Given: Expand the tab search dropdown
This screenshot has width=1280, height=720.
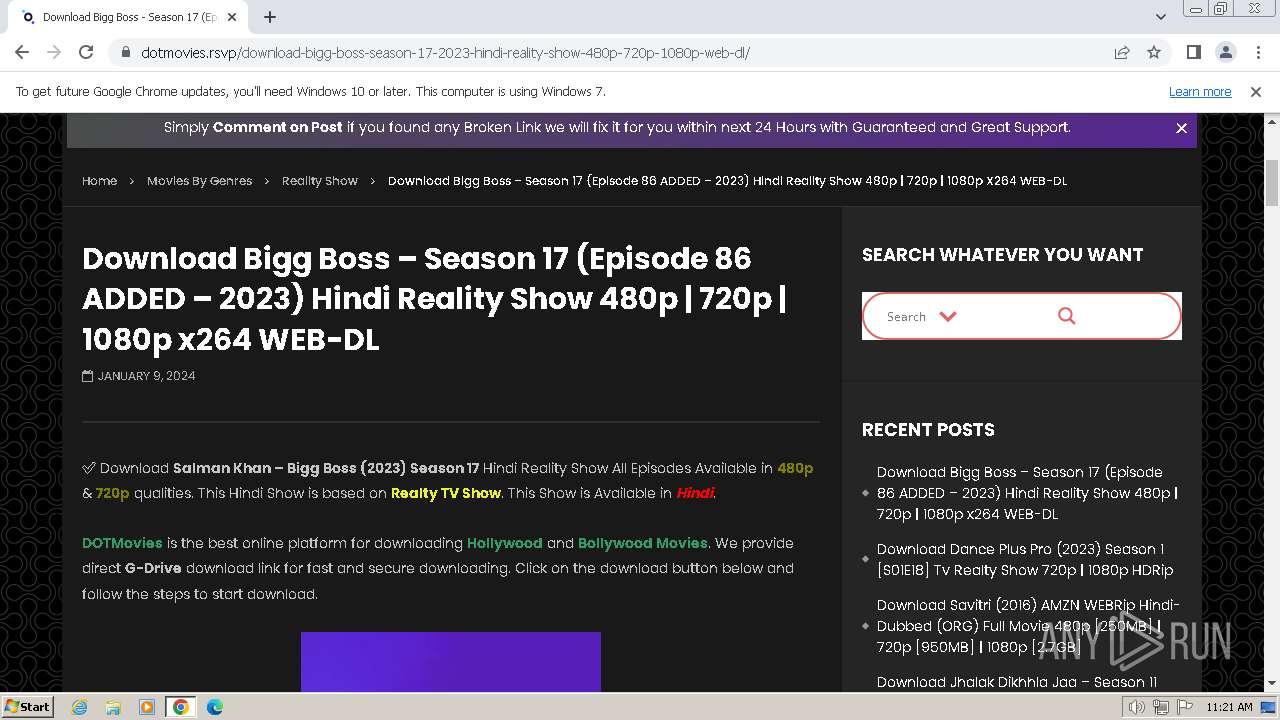Looking at the screenshot, I should point(1160,17).
